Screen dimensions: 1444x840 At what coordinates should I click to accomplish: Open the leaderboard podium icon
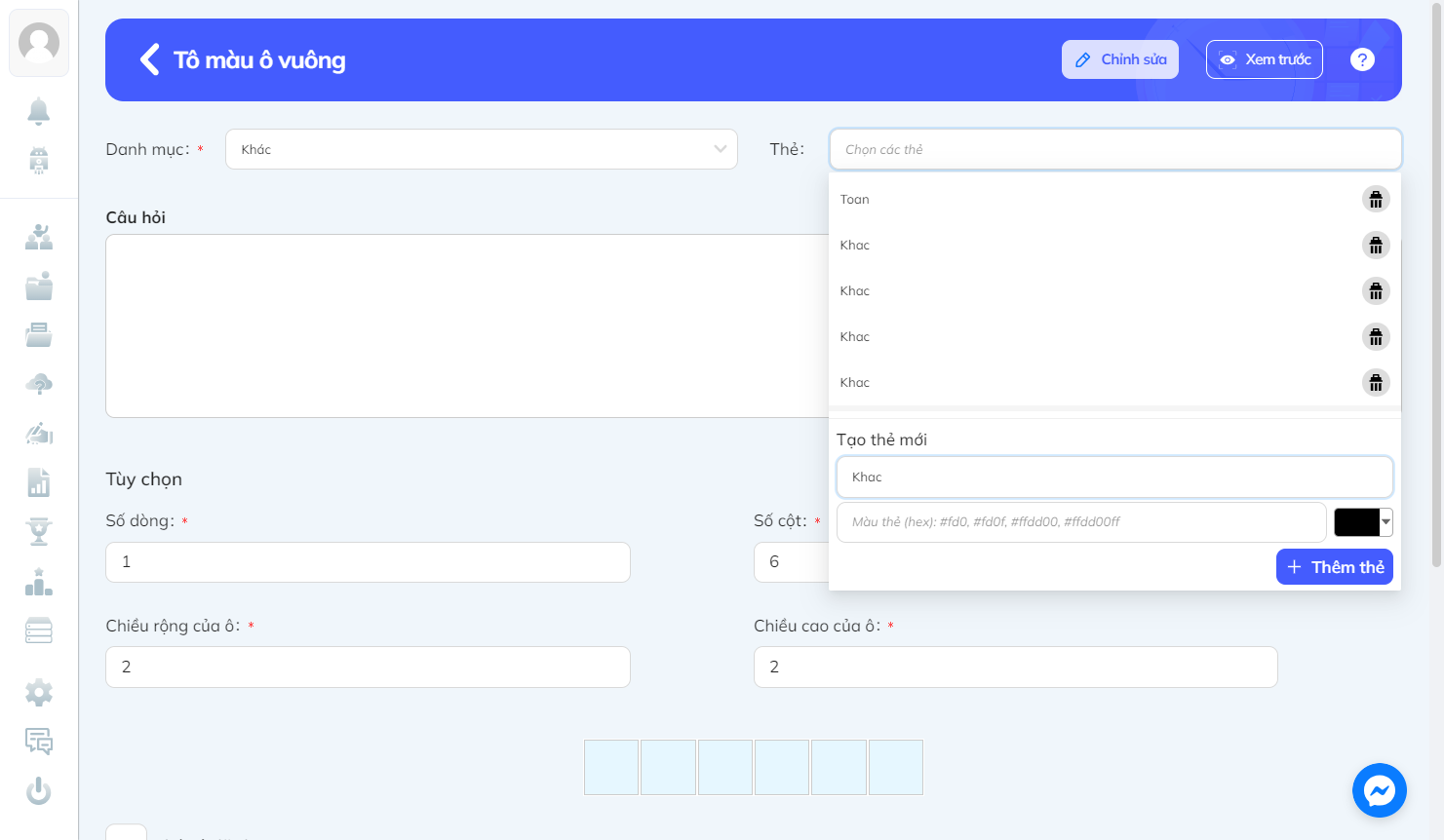click(39, 582)
